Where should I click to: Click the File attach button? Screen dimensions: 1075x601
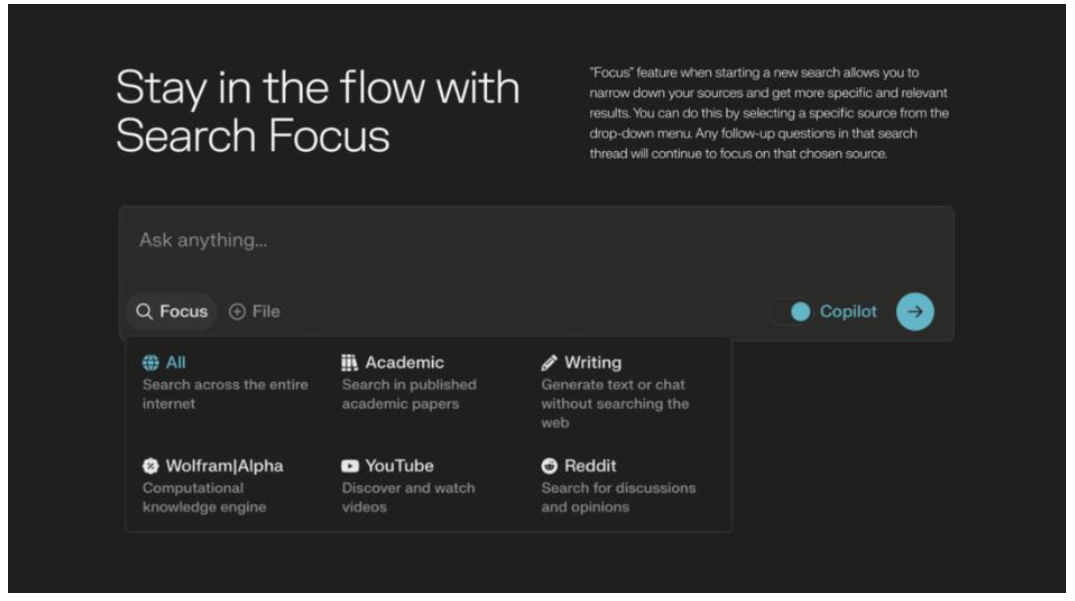pos(255,312)
